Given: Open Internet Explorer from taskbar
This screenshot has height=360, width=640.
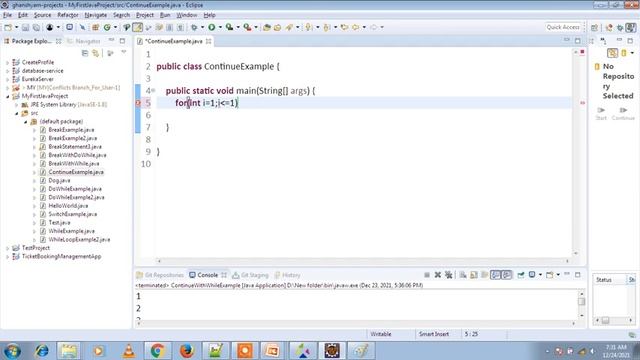Looking at the screenshot, I should pyautogui.click(x=42, y=351).
